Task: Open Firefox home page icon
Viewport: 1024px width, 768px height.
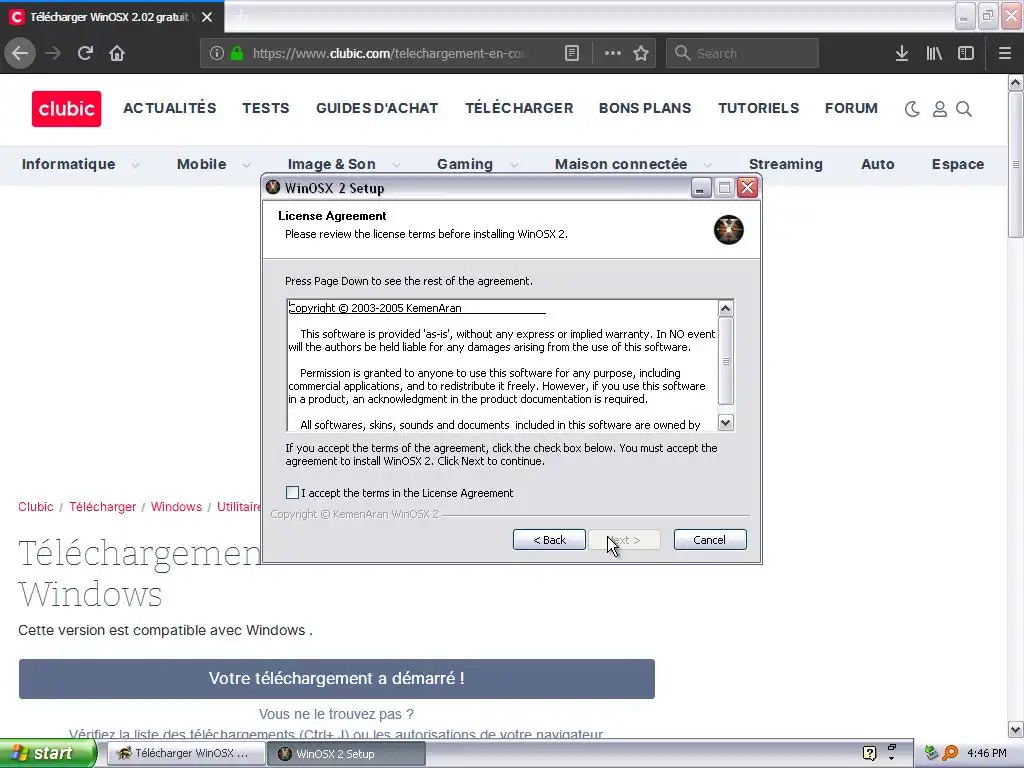Action: (117, 54)
